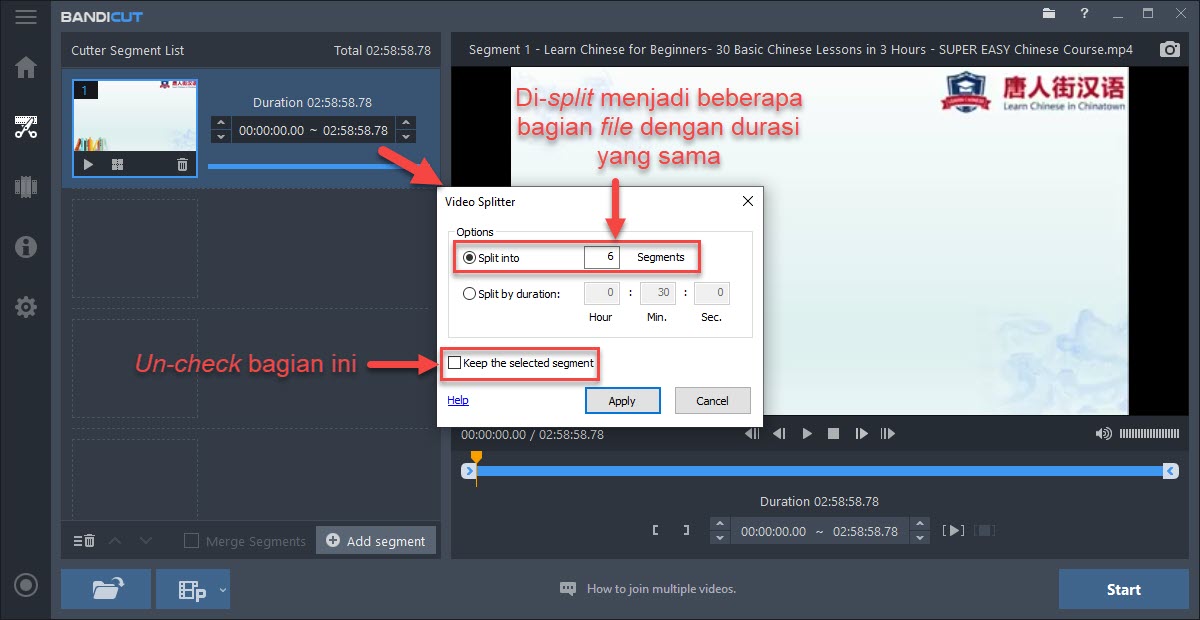Jump to the previous keyframe
1200x620 pixels.
[x=753, y=434]
